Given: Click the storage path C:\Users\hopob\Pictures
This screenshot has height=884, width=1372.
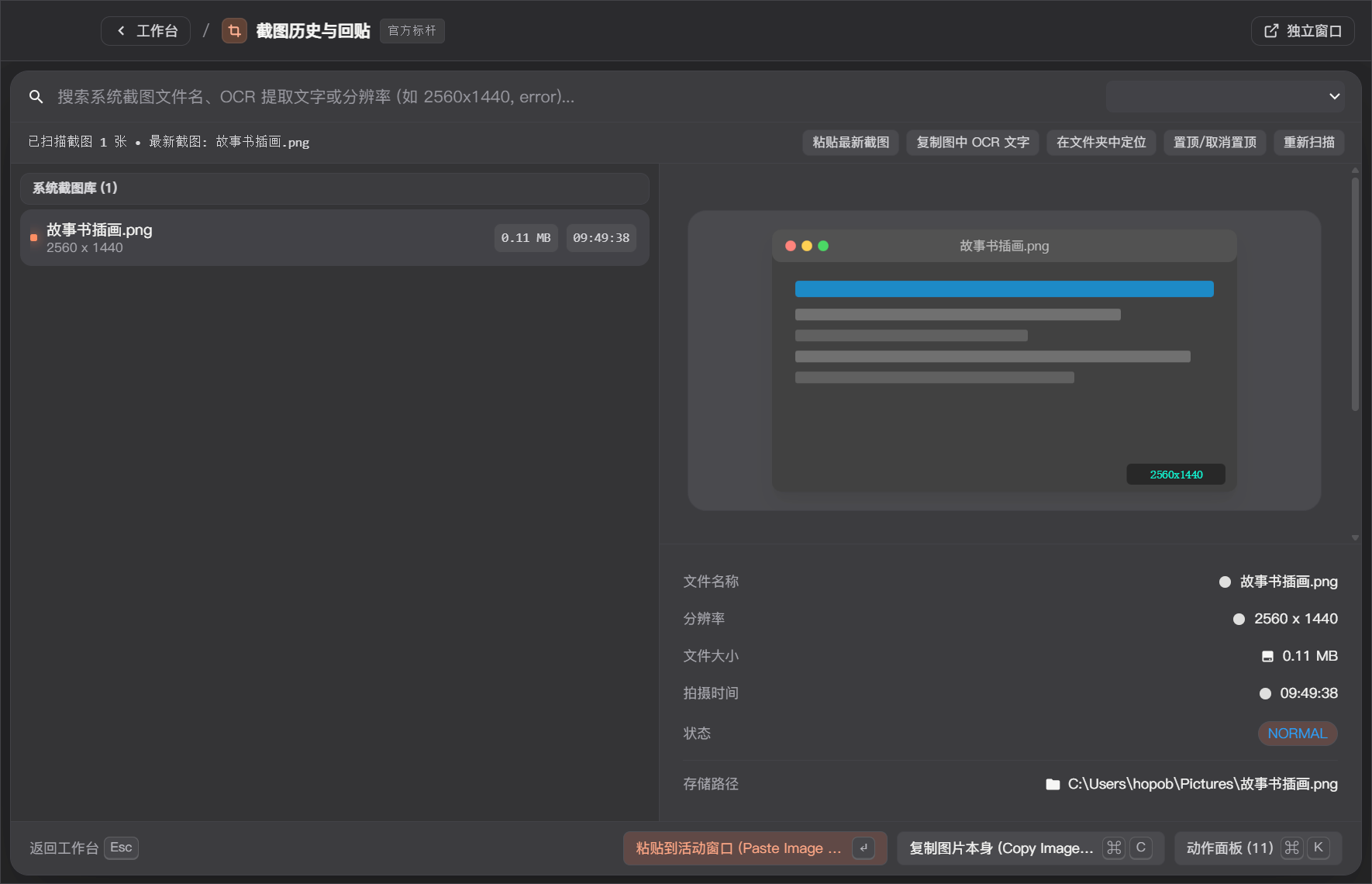Looking at the screenshot, I should [1202, 784].
